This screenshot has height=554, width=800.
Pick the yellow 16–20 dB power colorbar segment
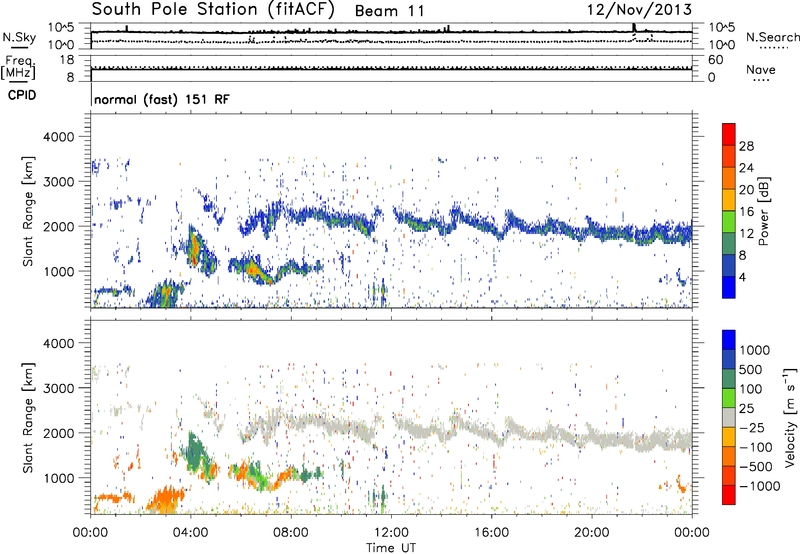coord(729,200)
